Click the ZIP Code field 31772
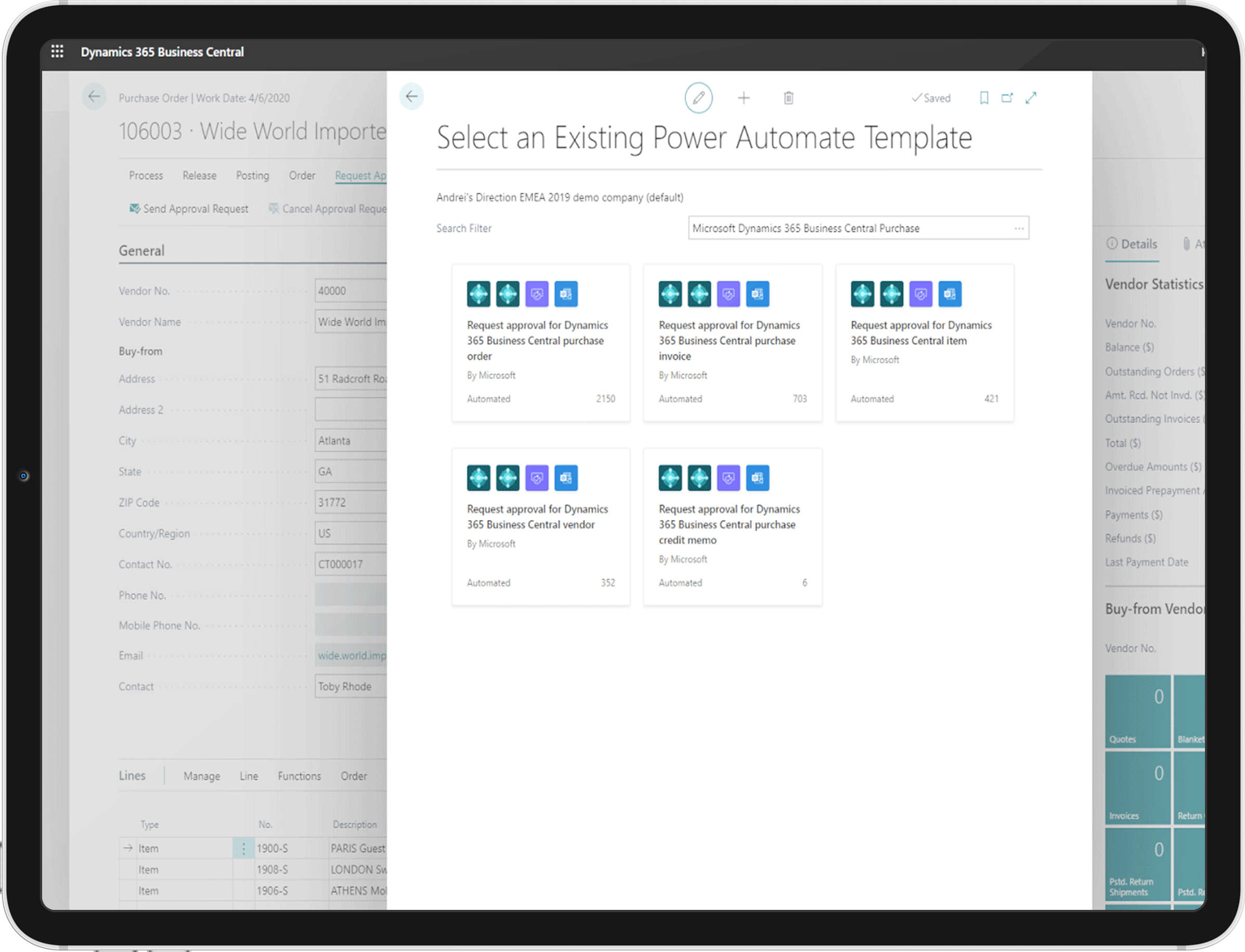The height and width of the screenshot is (952, 1245). point(351,503)
